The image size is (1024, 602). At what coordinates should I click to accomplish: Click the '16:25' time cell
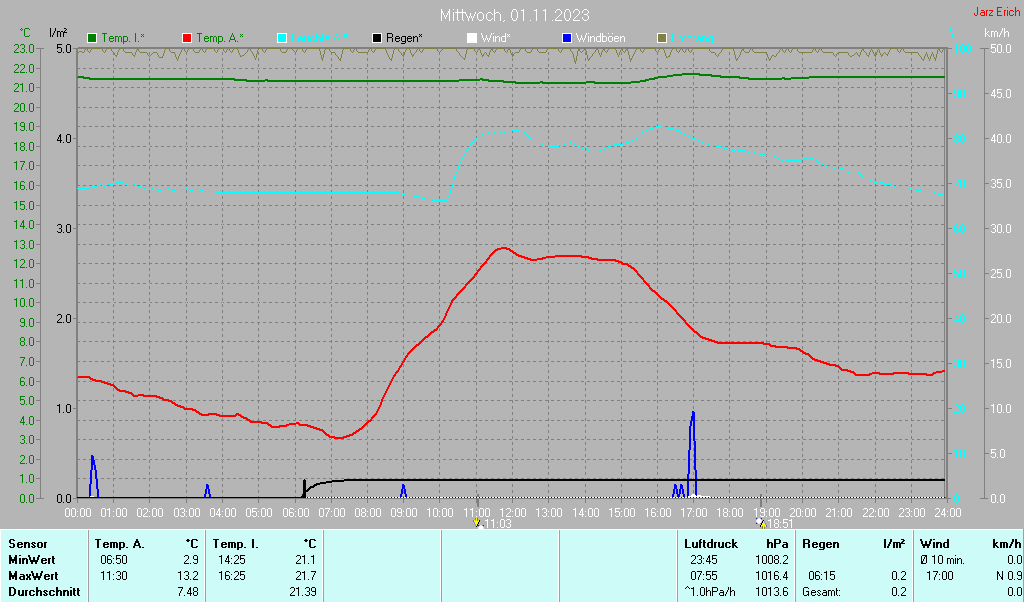point(232,577)
